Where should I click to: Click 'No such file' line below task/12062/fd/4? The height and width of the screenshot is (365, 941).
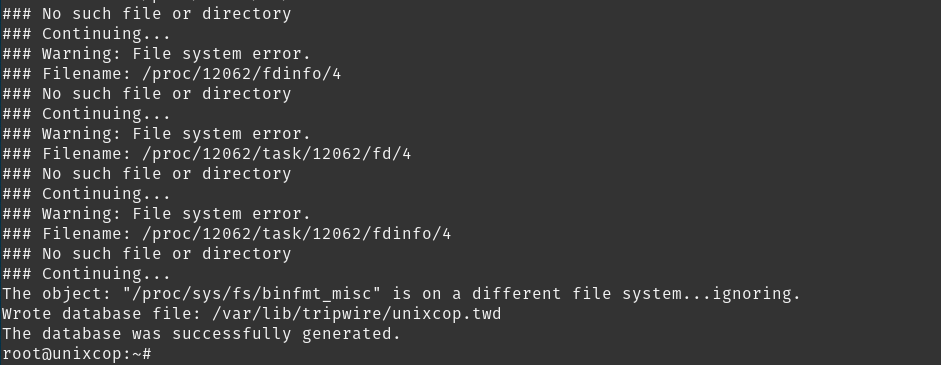coord(146,174)
